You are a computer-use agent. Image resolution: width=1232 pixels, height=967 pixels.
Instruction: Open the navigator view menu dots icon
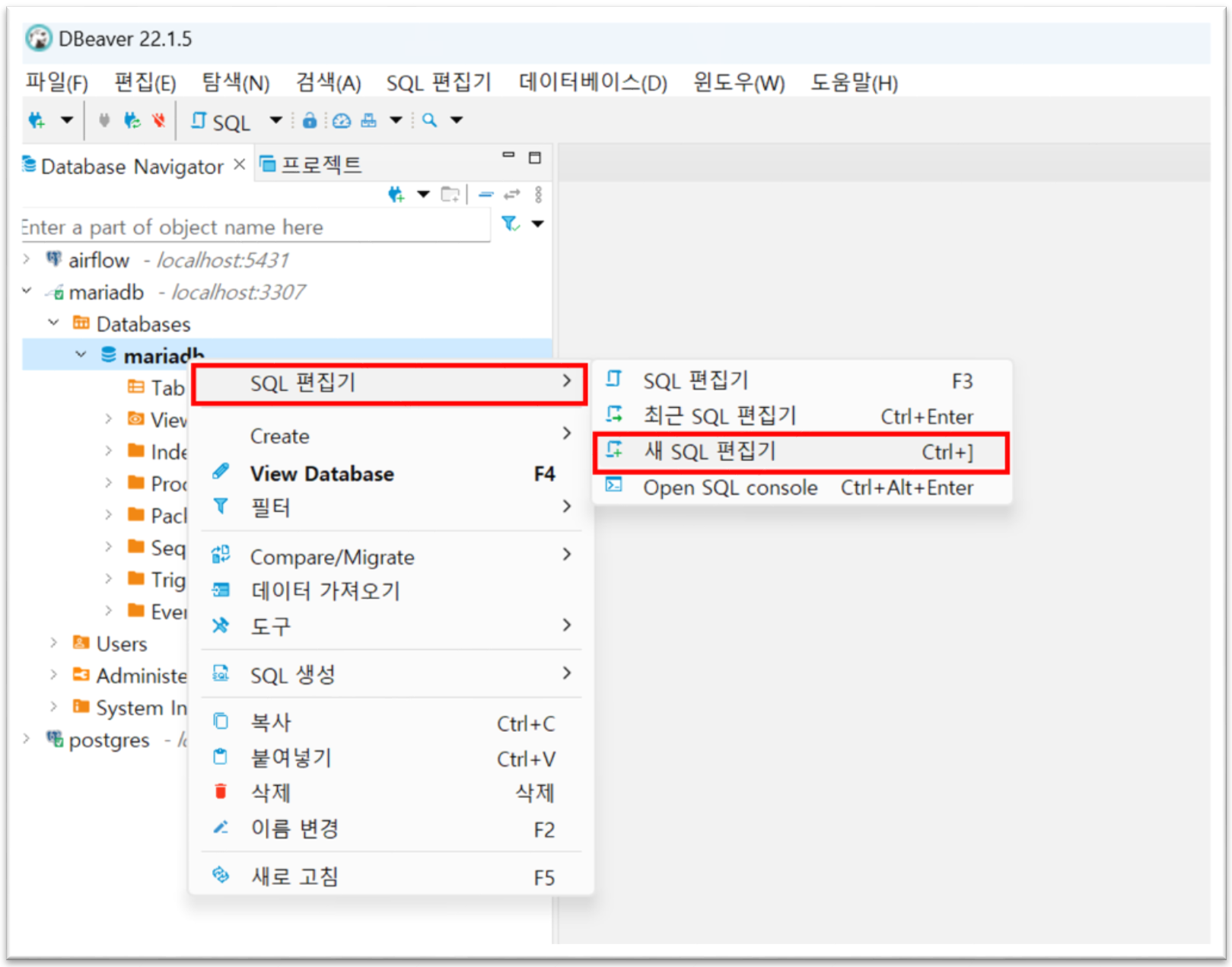pyautogui.click(x=538, y=195)
